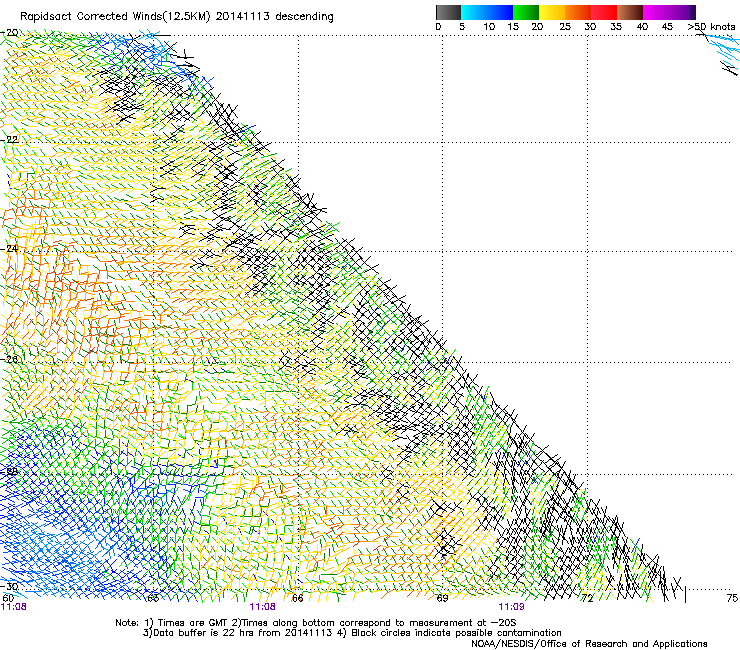Pick the yellow 20-25 knots legend color
The height and width of the screenshot is (650, 740).
coord(552,12)
